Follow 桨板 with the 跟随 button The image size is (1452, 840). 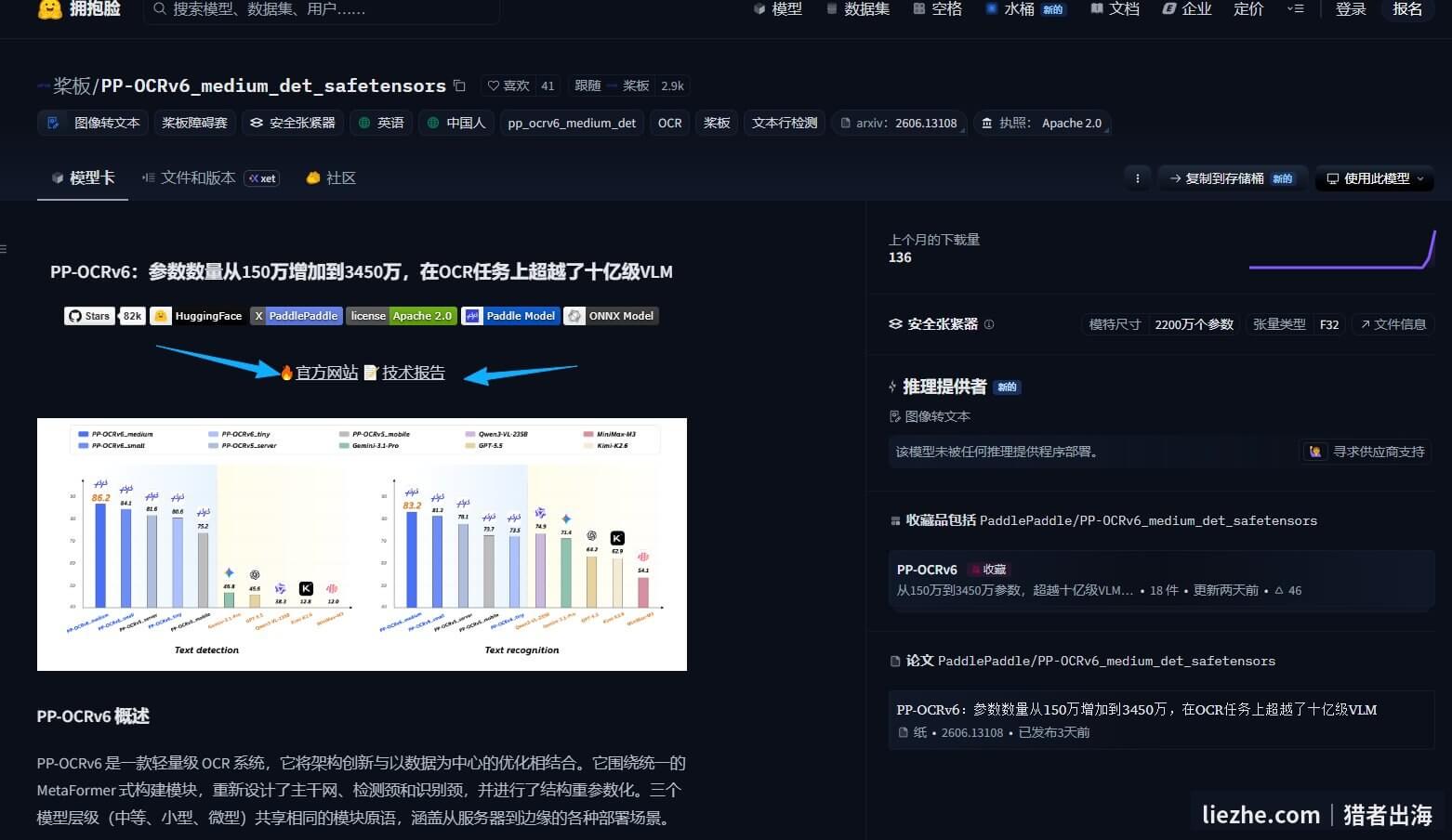pos(610,85)
